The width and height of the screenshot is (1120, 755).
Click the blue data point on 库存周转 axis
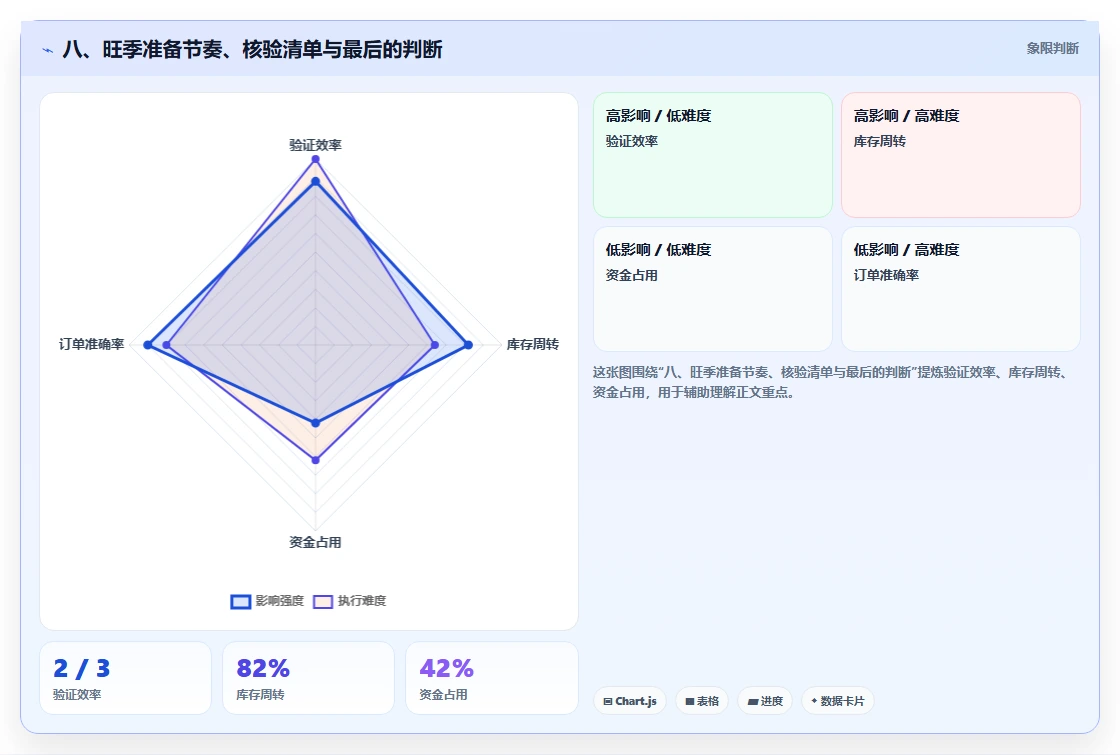click(469, 345)
